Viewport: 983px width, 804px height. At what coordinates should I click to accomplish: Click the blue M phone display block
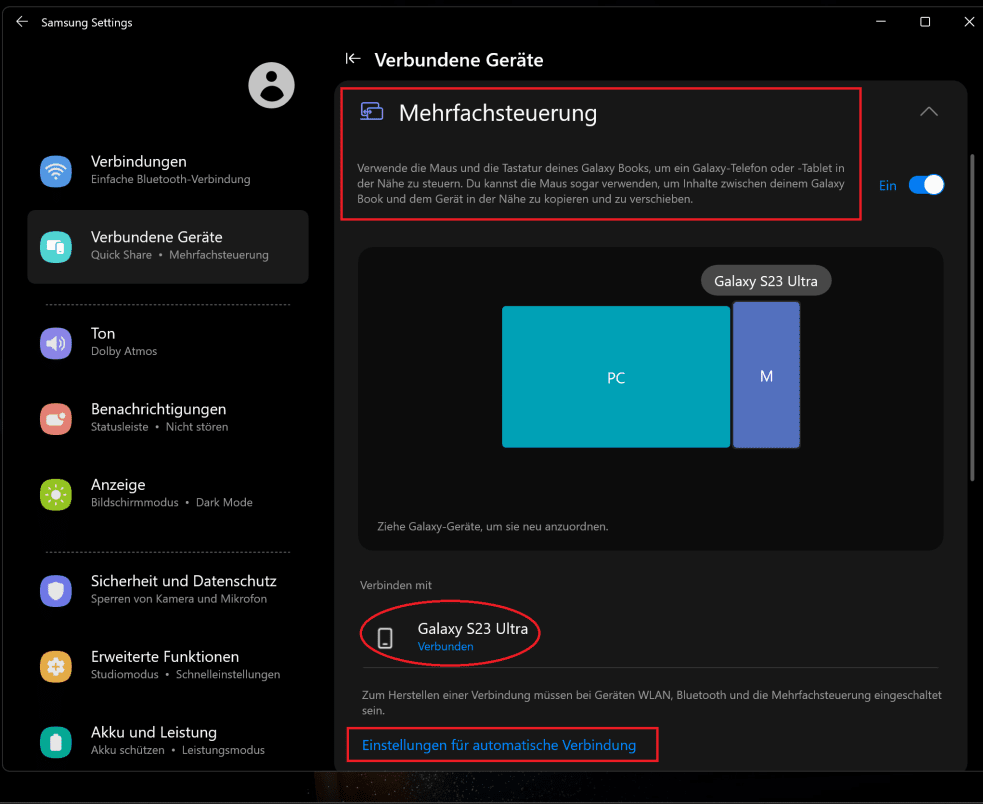coord(766,376)
